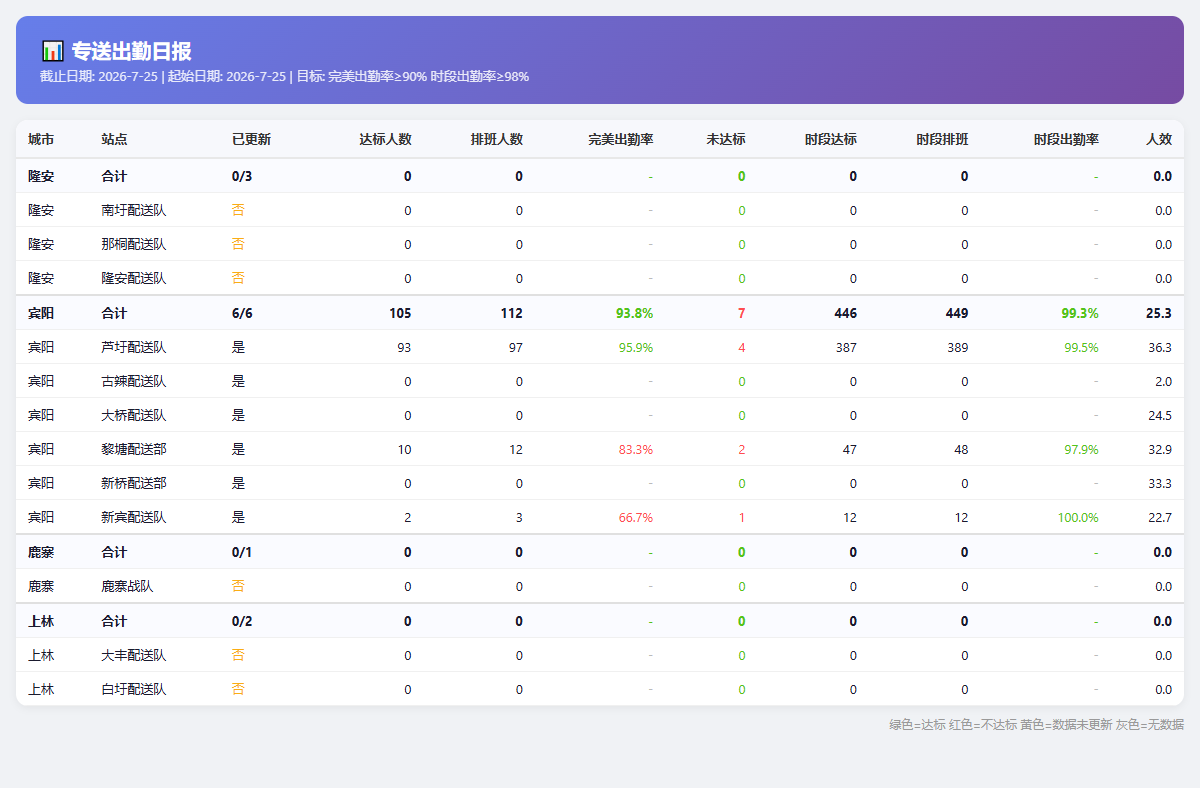This screenshot has height=788, width=1200.
Task: Select the 100.0% 时段出勤率 value
Action: [x=1078, y=517]
